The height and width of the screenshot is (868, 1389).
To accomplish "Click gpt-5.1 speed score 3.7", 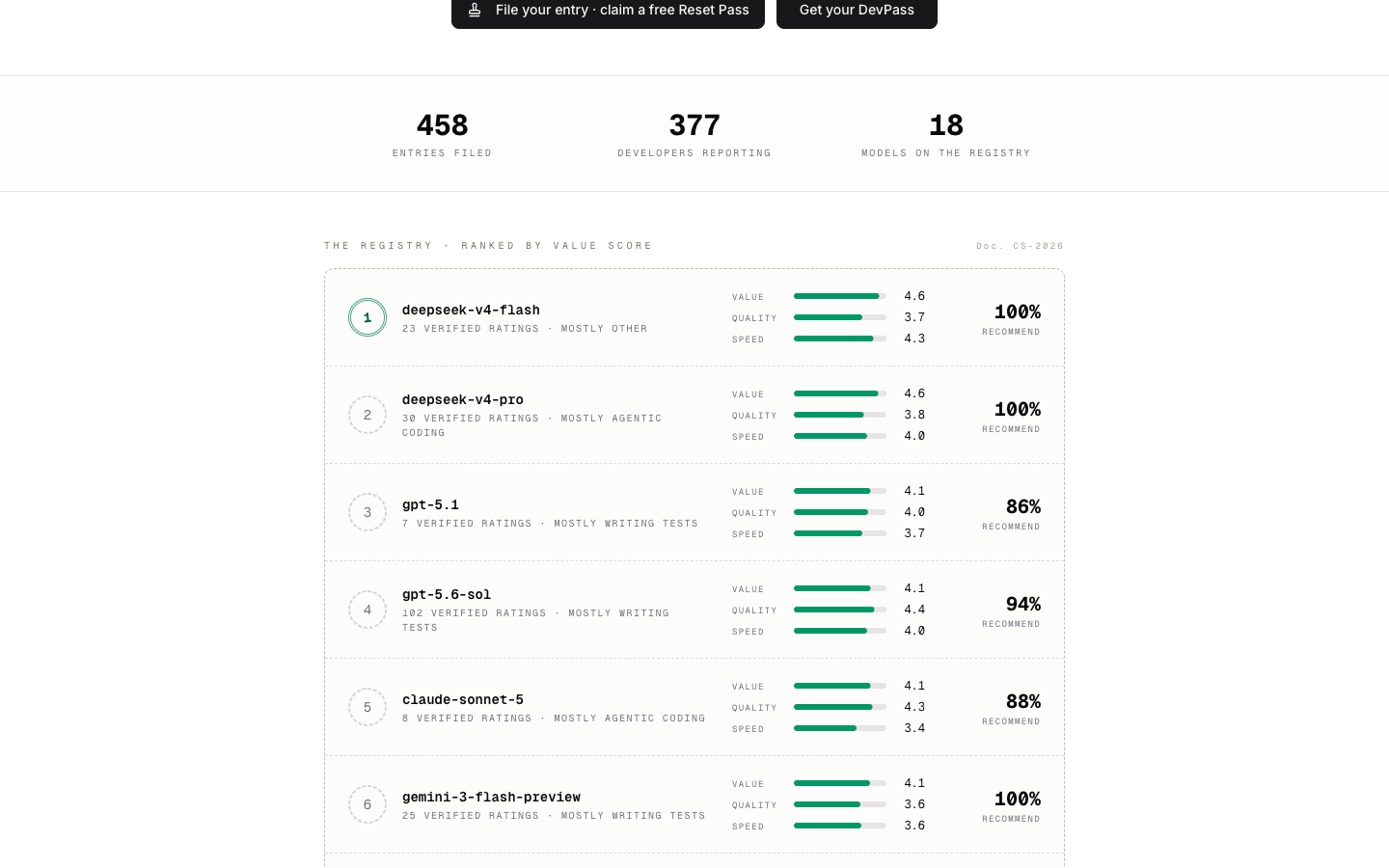I will tap(914, 533).
